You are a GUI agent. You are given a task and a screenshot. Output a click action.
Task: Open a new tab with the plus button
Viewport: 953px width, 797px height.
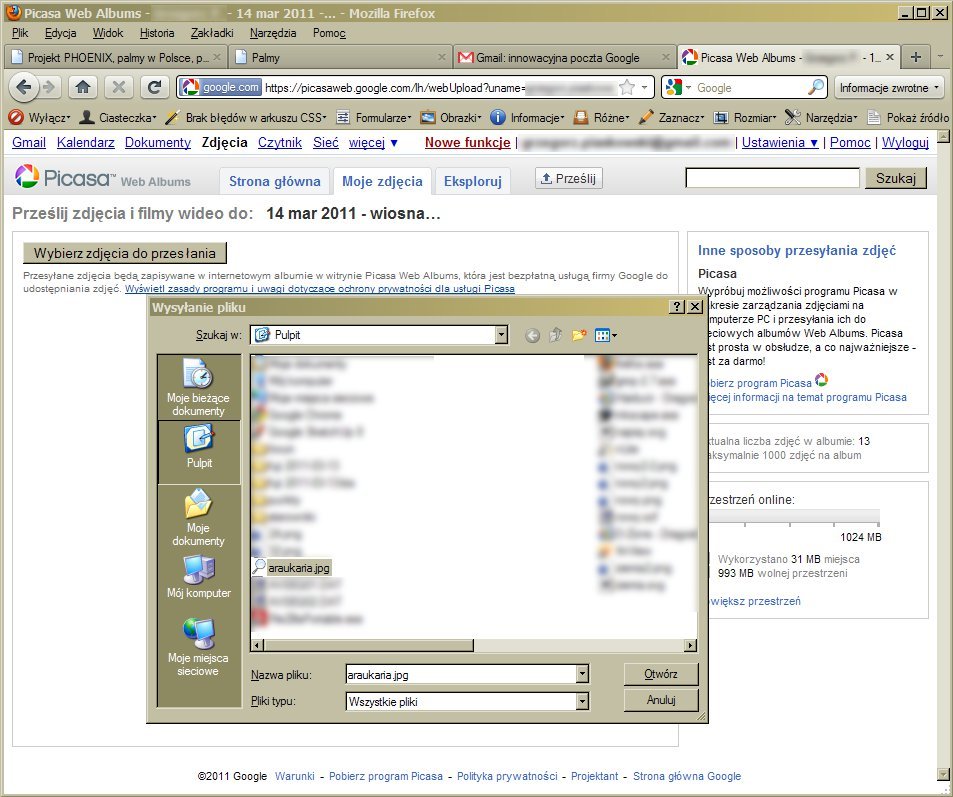915,57
